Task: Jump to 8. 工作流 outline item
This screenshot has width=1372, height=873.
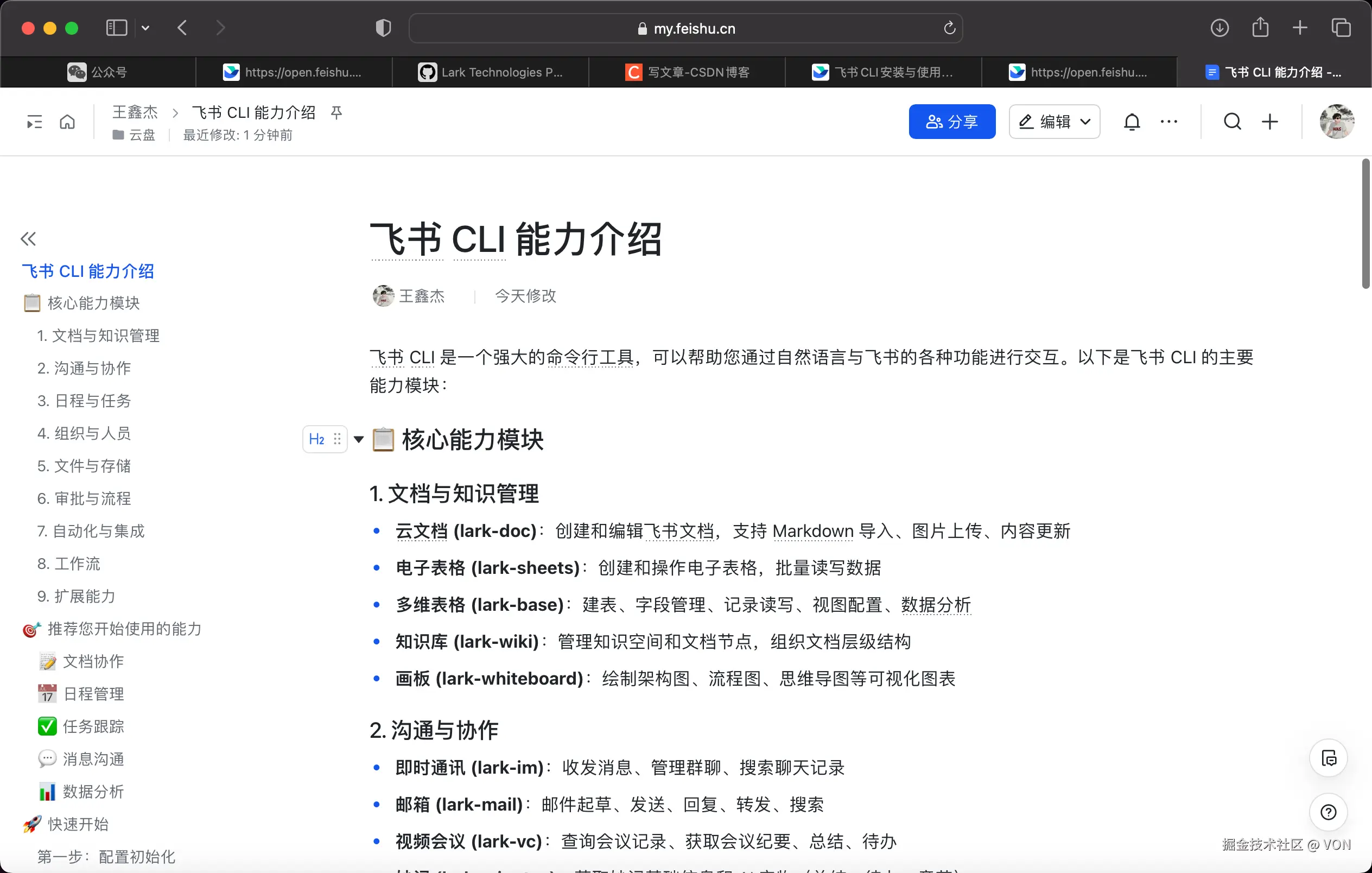Action: (69, 564)
